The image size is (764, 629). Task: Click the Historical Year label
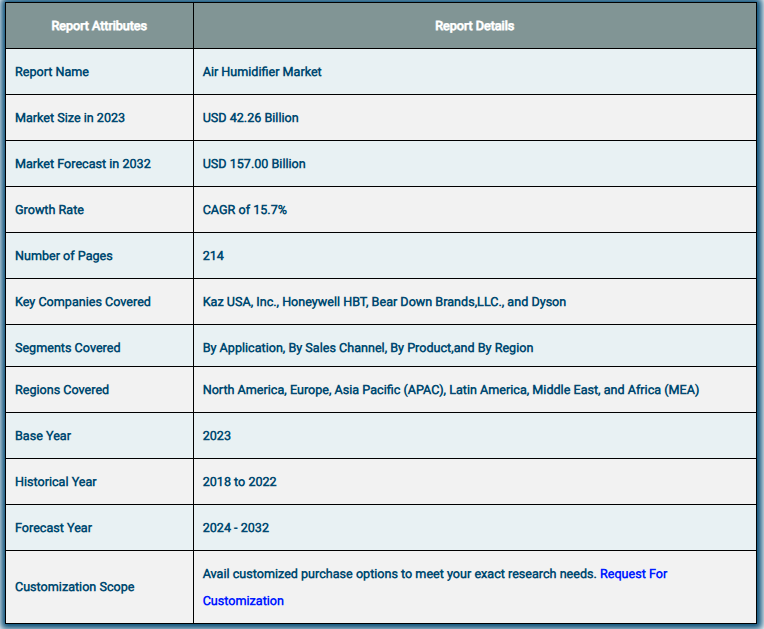pyautogui.click(x=56, y=482)
